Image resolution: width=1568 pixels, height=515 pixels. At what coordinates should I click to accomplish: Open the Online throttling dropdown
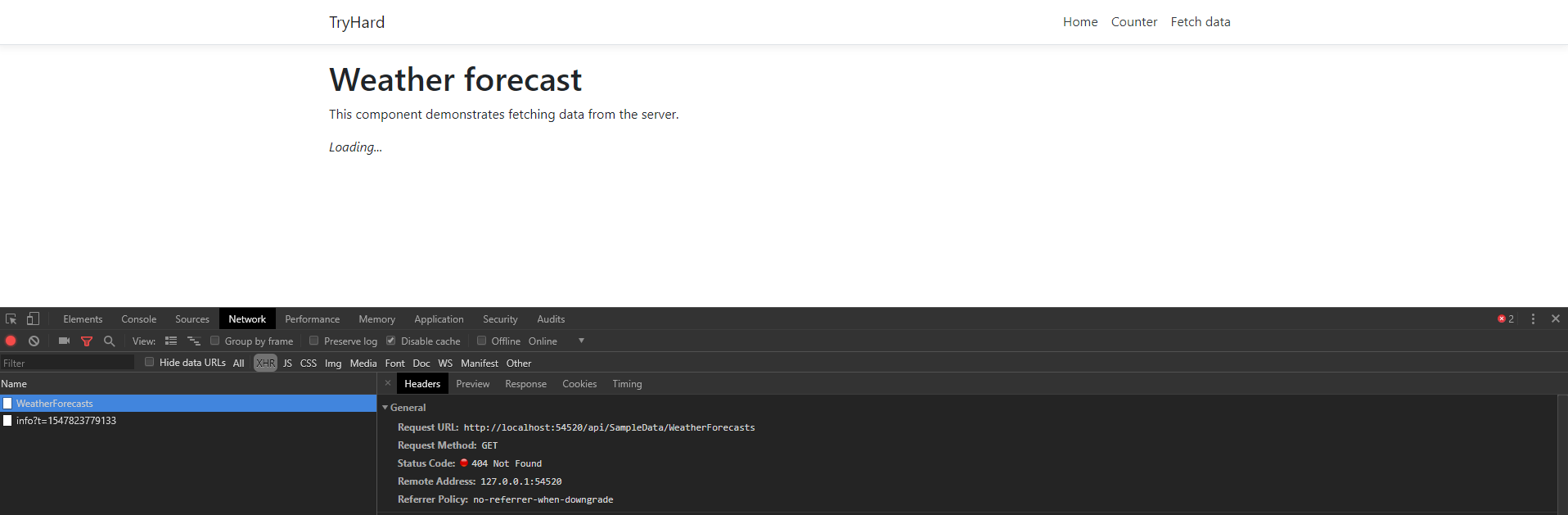click(x=556, y=341)
